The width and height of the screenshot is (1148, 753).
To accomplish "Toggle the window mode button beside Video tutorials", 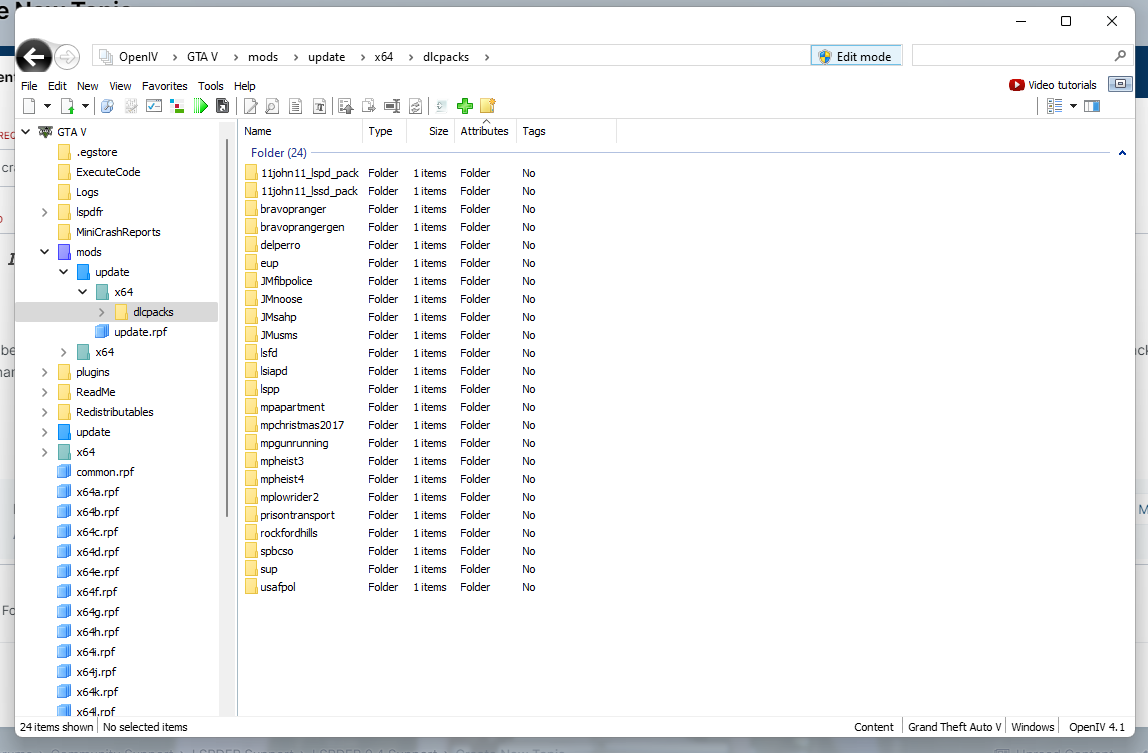I will click(1120, 85).
